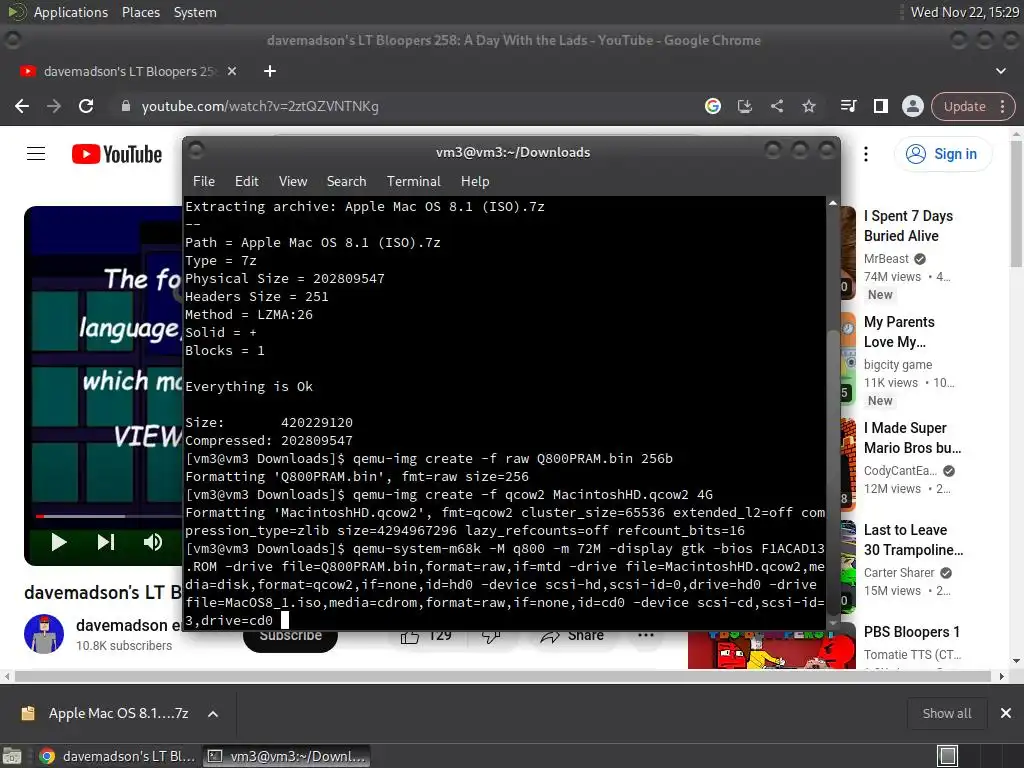1024x768 pixels.
Task: Open the Places menu in top panel
Action: 140,12
